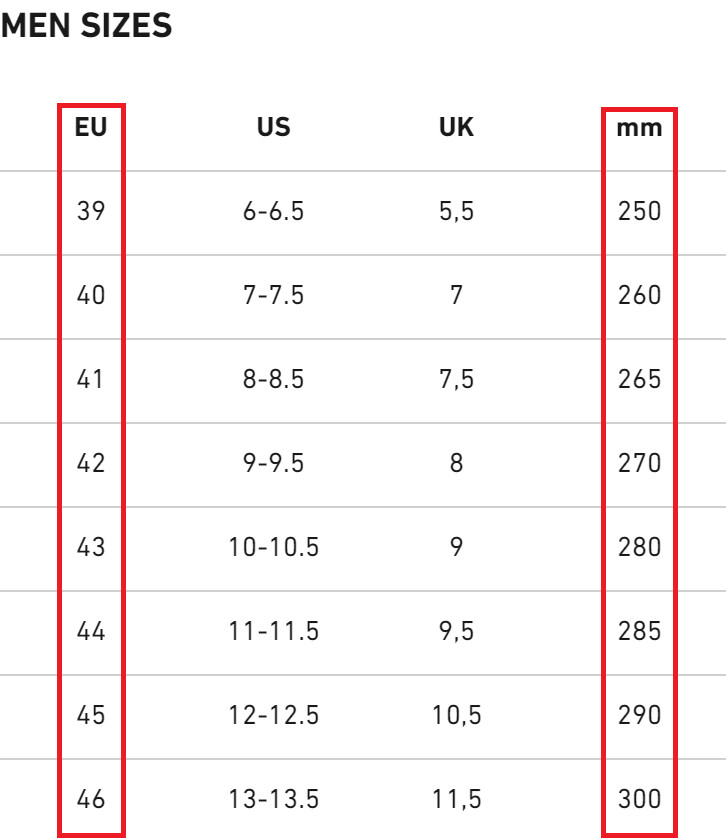This screenshot has height=838, width=726.
Task: Click US size 6-6.5 cell
Action: tap(273, 211)
